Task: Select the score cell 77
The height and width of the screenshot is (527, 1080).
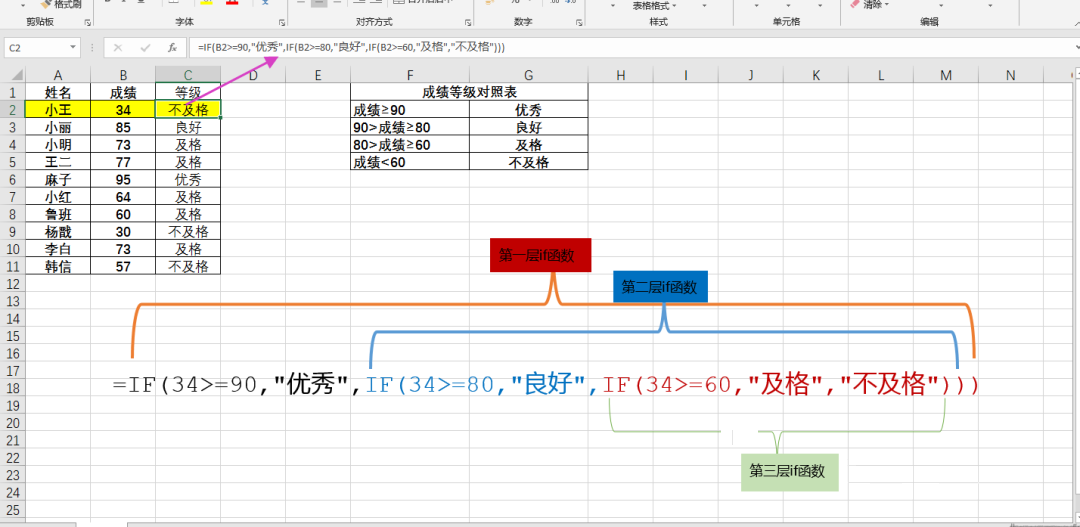Action: [x=123, y=161]
